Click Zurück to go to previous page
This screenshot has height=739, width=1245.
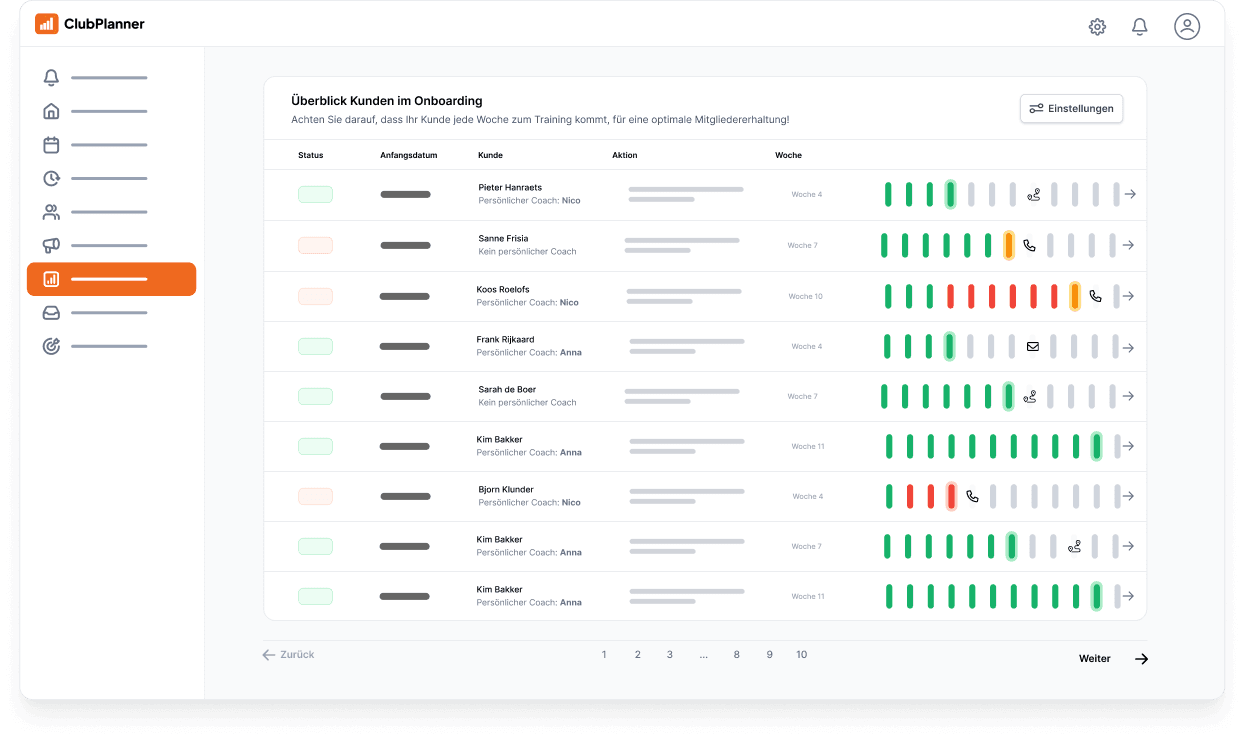pyautogui.click(x=288, y=655)
